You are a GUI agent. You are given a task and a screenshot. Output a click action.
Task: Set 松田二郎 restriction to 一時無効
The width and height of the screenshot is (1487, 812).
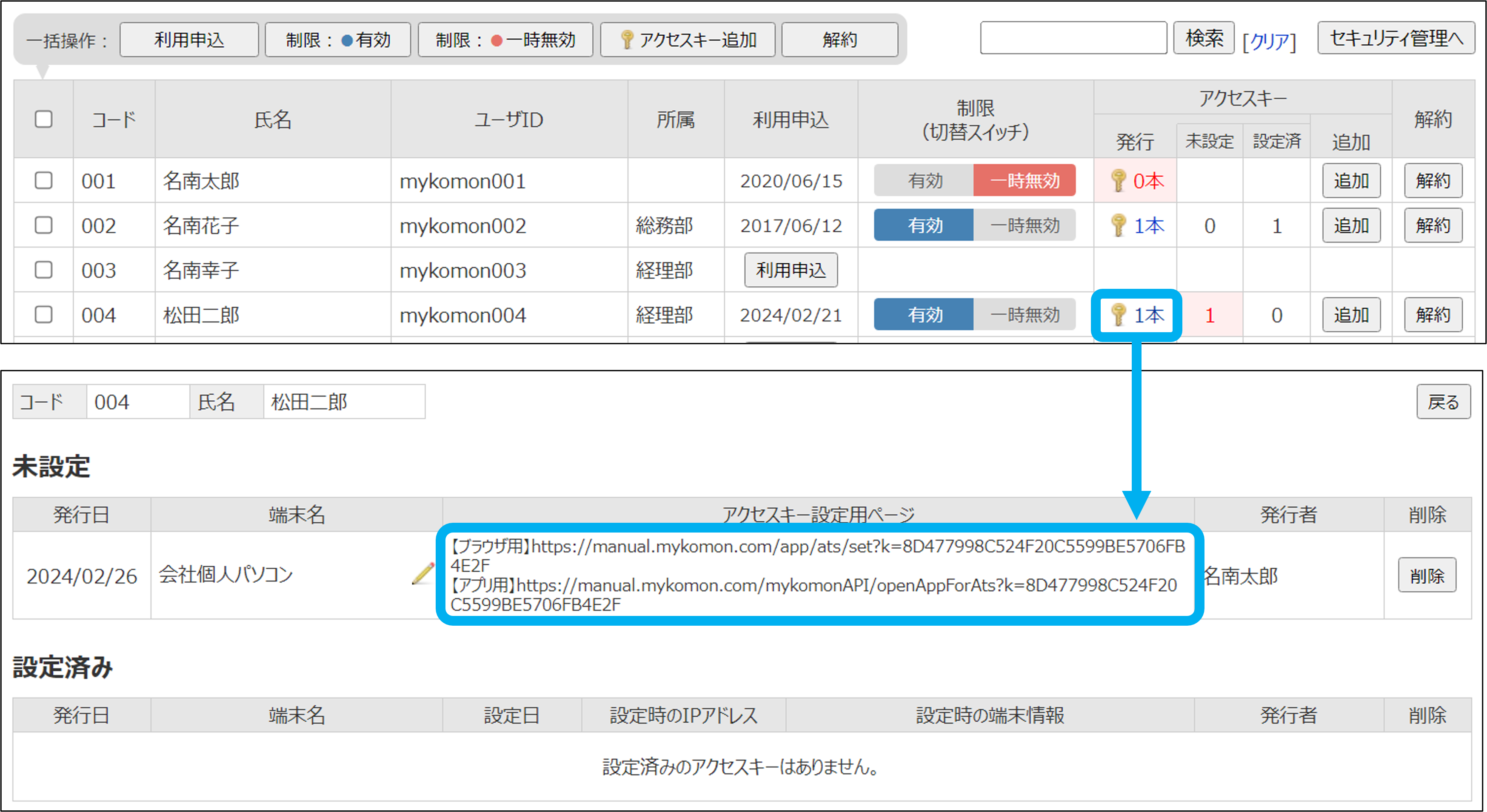tap(1024, 315)
